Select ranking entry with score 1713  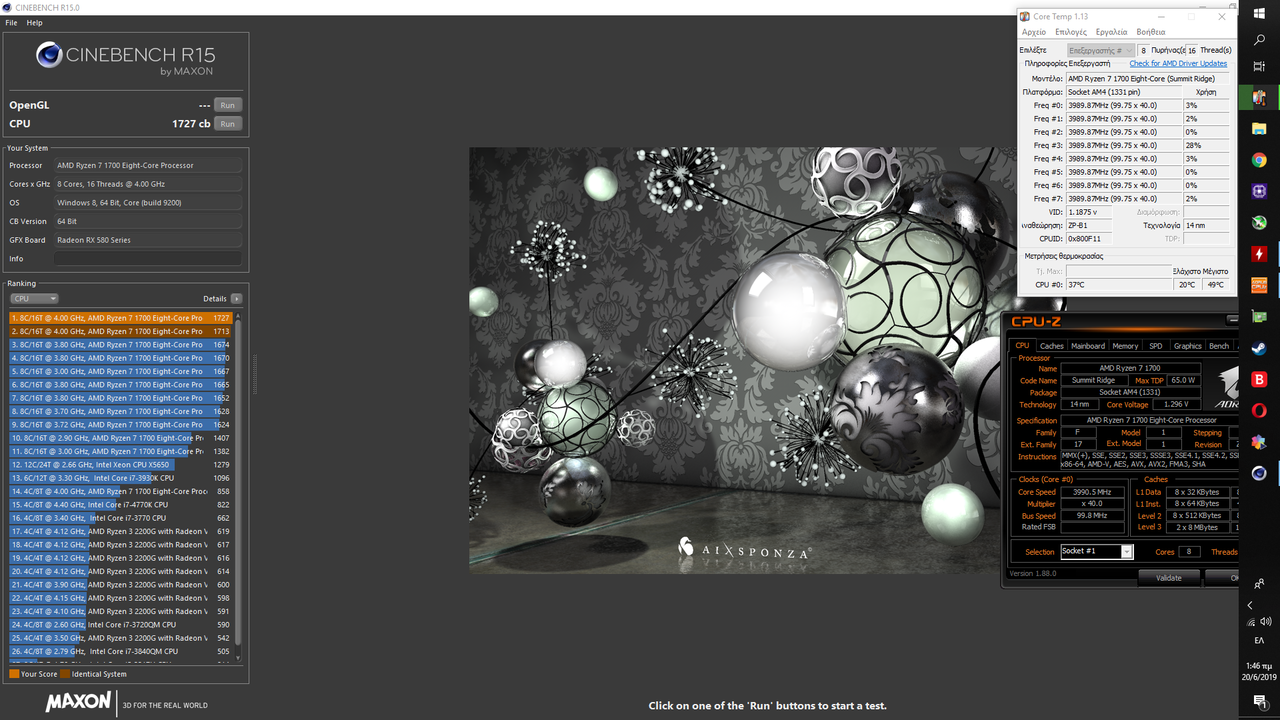click(x=121, y=331)
